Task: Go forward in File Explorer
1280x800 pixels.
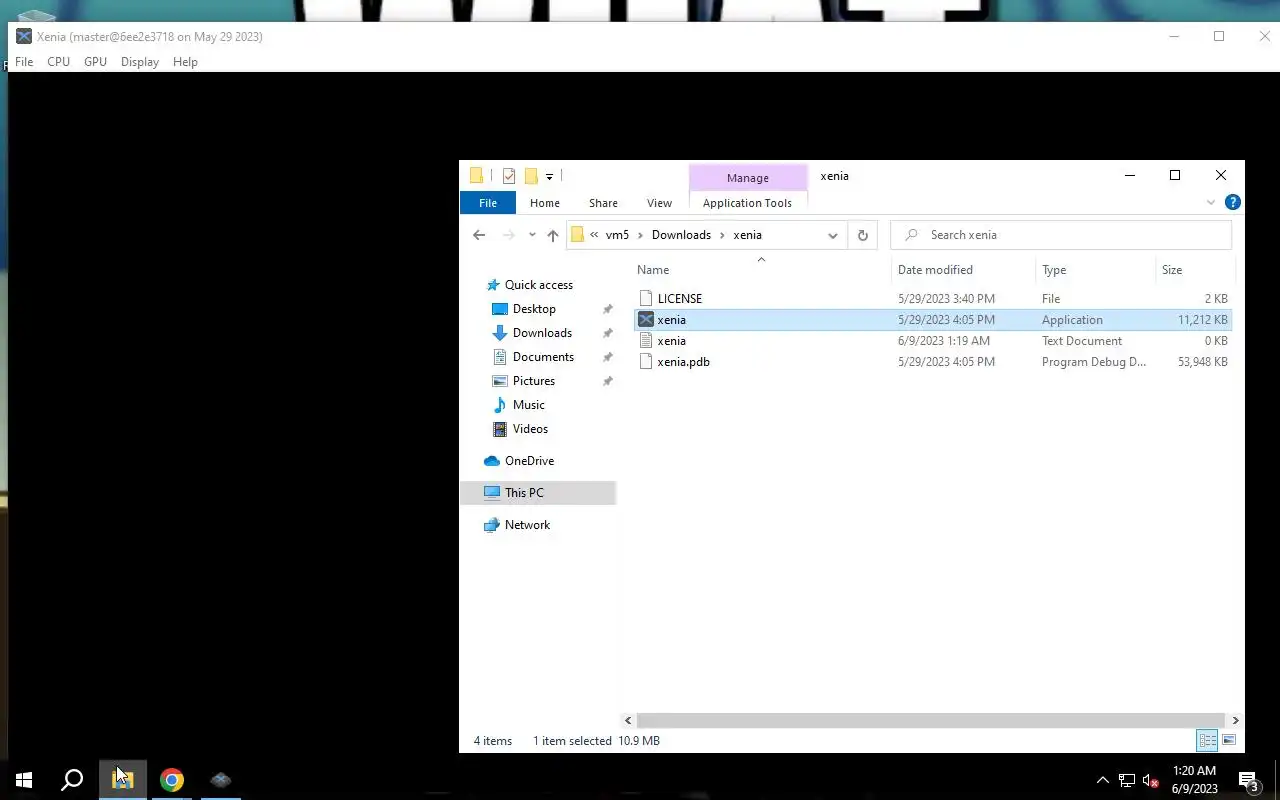Action: click(x=508, y=235)
